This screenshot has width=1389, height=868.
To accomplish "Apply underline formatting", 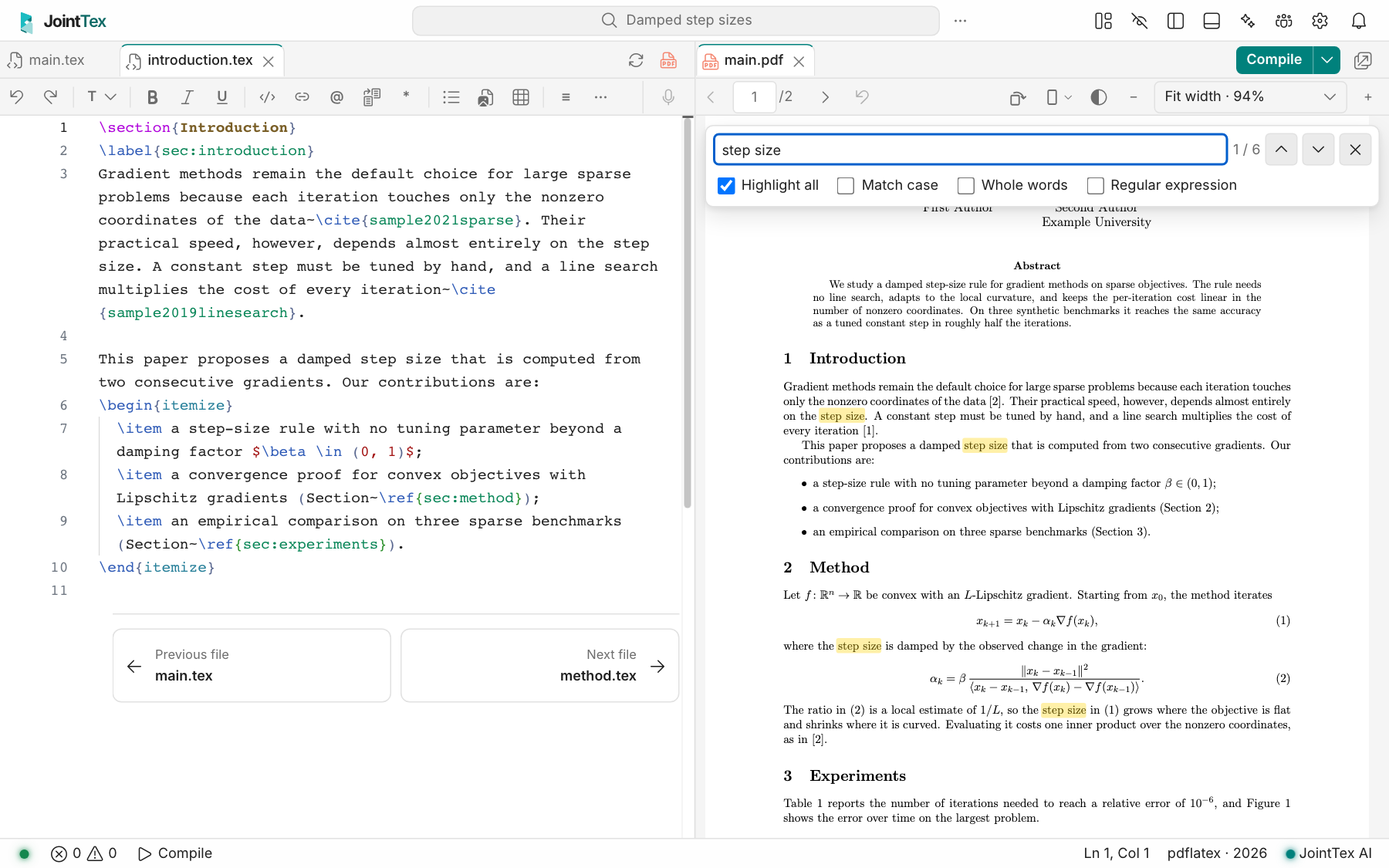I will 222,96.
